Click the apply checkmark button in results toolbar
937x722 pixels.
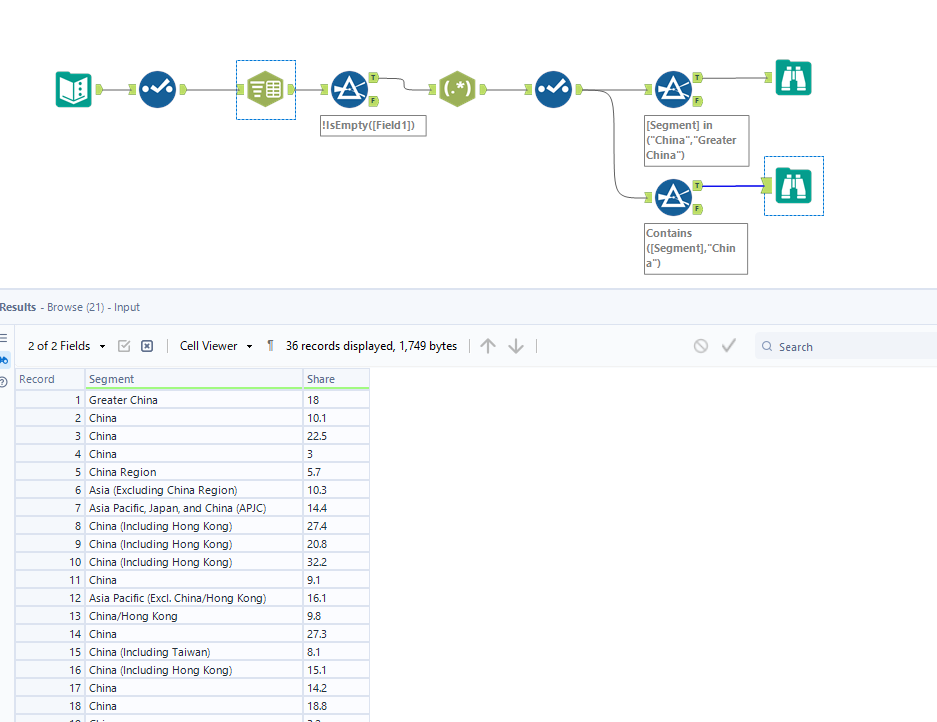pyautogui.click(x=728, y=345)
